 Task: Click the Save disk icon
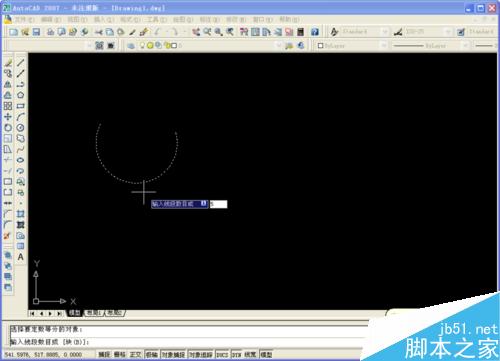[36, 32]
